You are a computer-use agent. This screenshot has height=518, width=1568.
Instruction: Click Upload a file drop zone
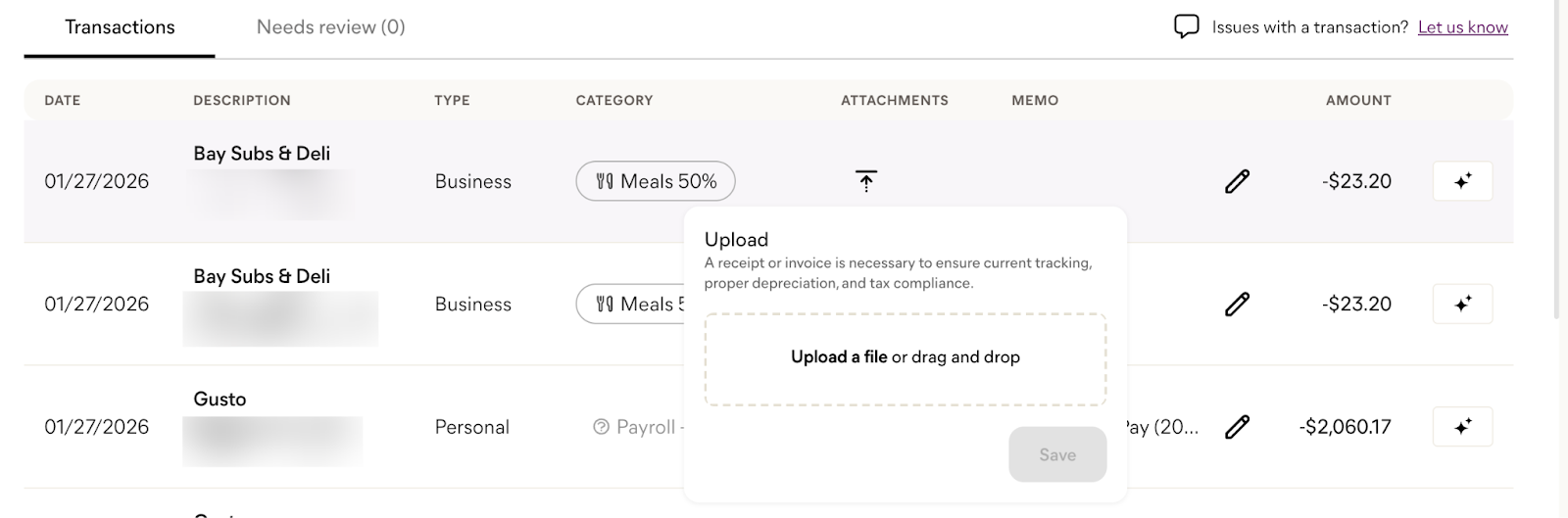click(905, 358)
